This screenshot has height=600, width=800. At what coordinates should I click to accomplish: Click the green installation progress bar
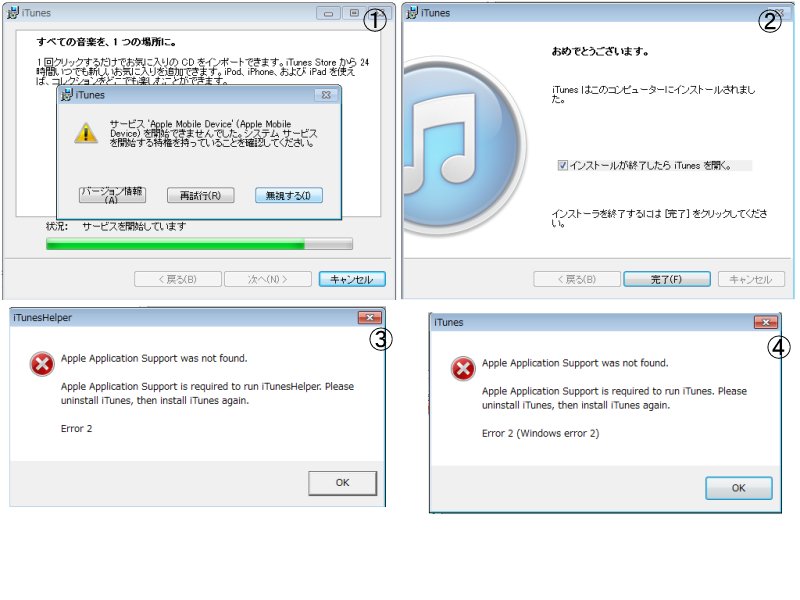point(199,244)
